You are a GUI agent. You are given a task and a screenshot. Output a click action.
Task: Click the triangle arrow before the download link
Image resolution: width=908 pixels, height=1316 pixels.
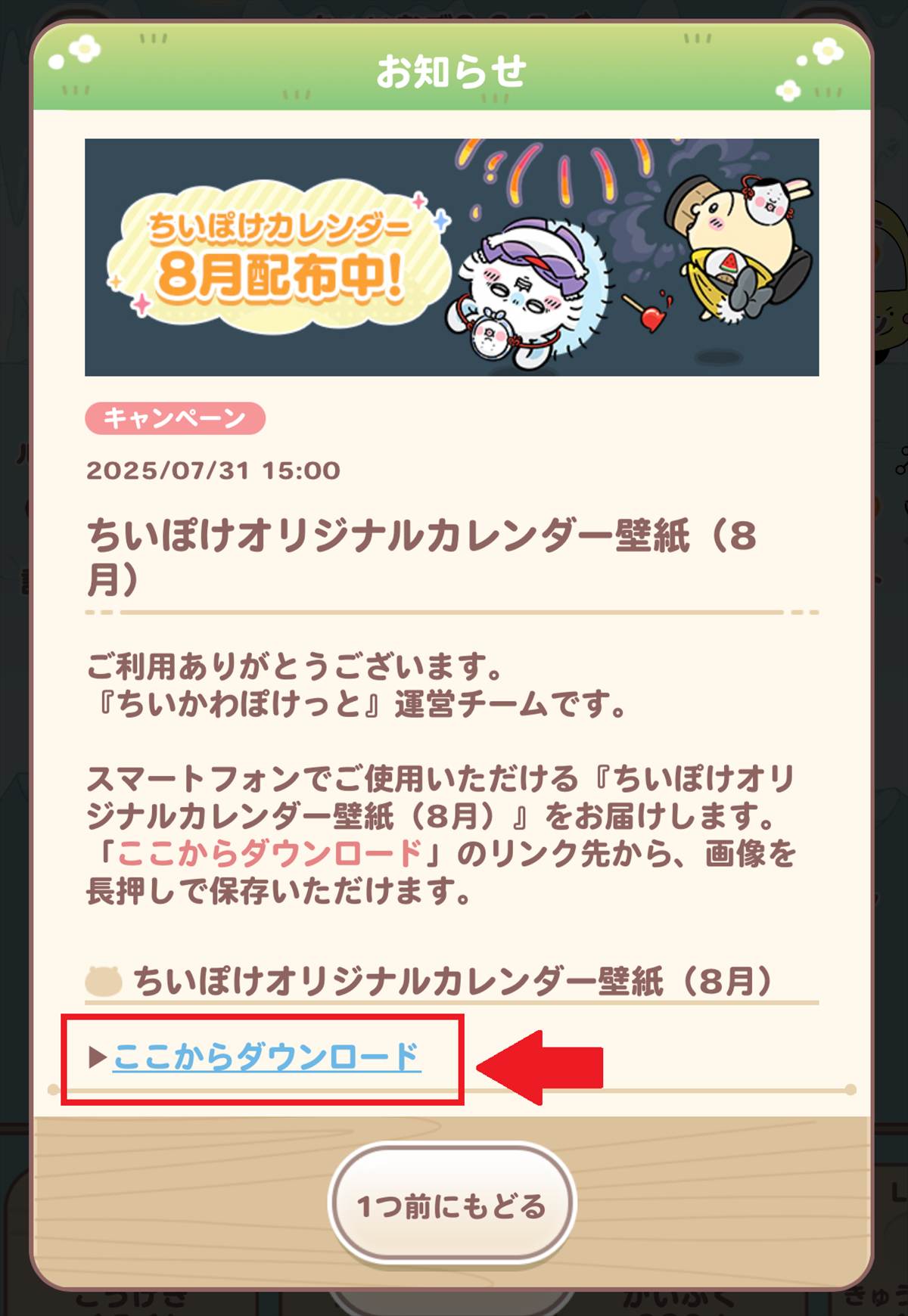[98, 1057]
